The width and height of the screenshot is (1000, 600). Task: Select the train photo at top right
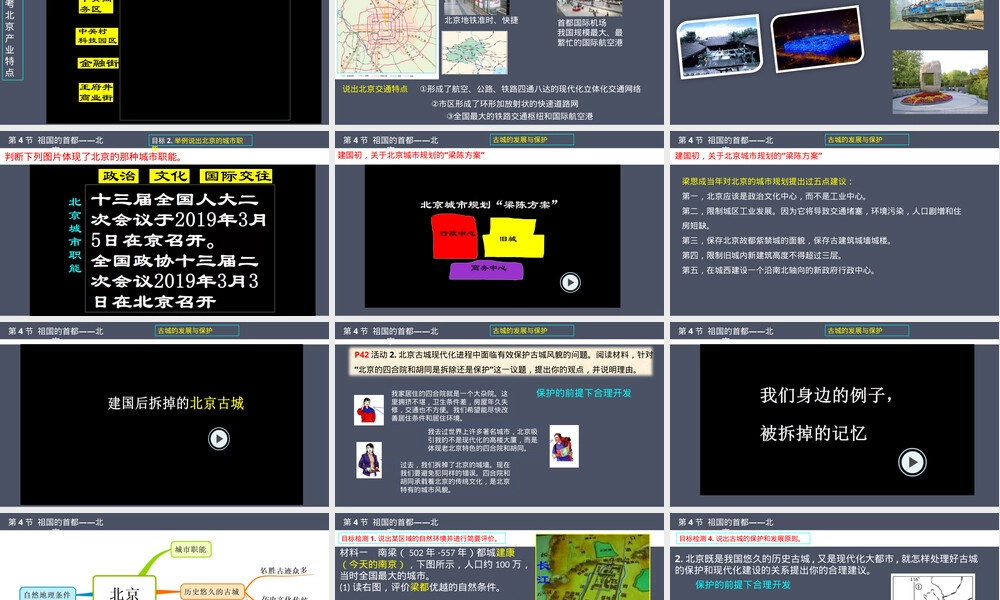tap(937, 15)
